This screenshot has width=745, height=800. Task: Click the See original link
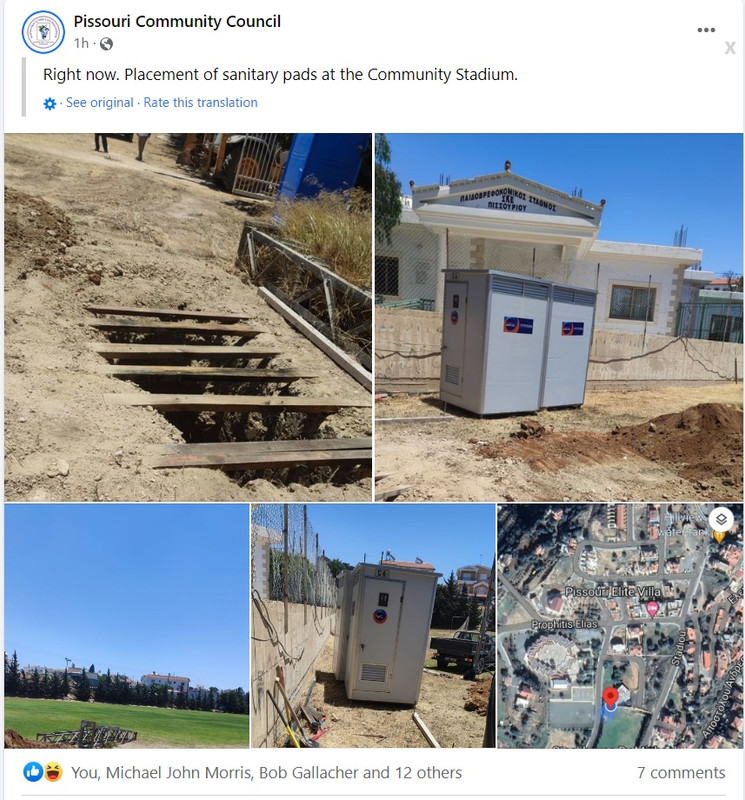pos(100,103)
